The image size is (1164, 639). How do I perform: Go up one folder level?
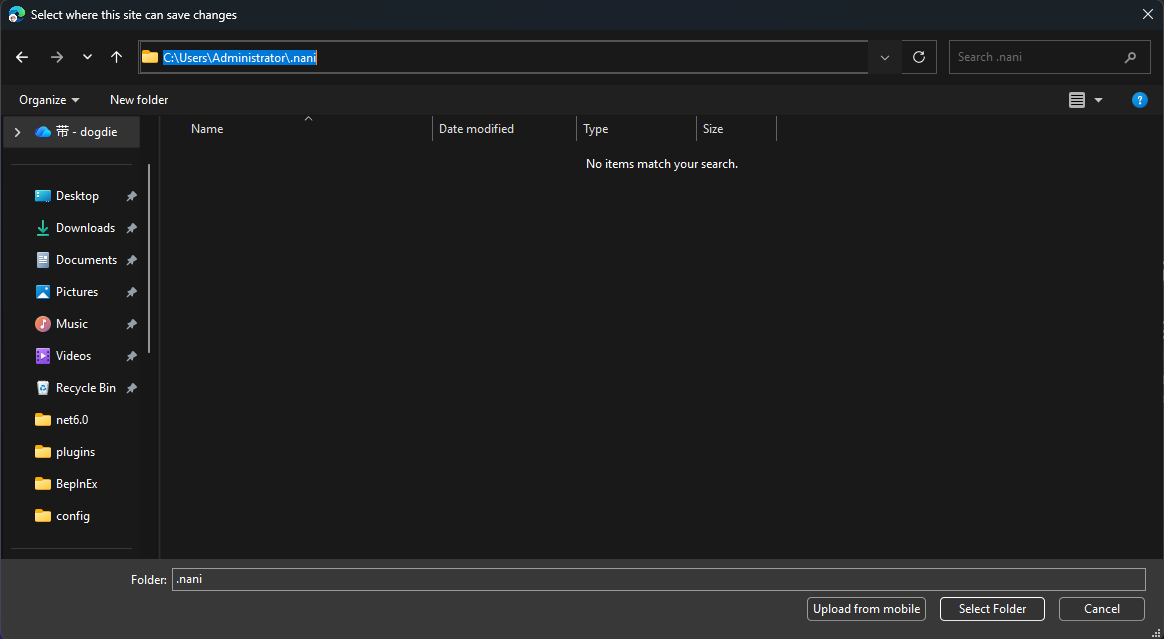tap(116, 57)
